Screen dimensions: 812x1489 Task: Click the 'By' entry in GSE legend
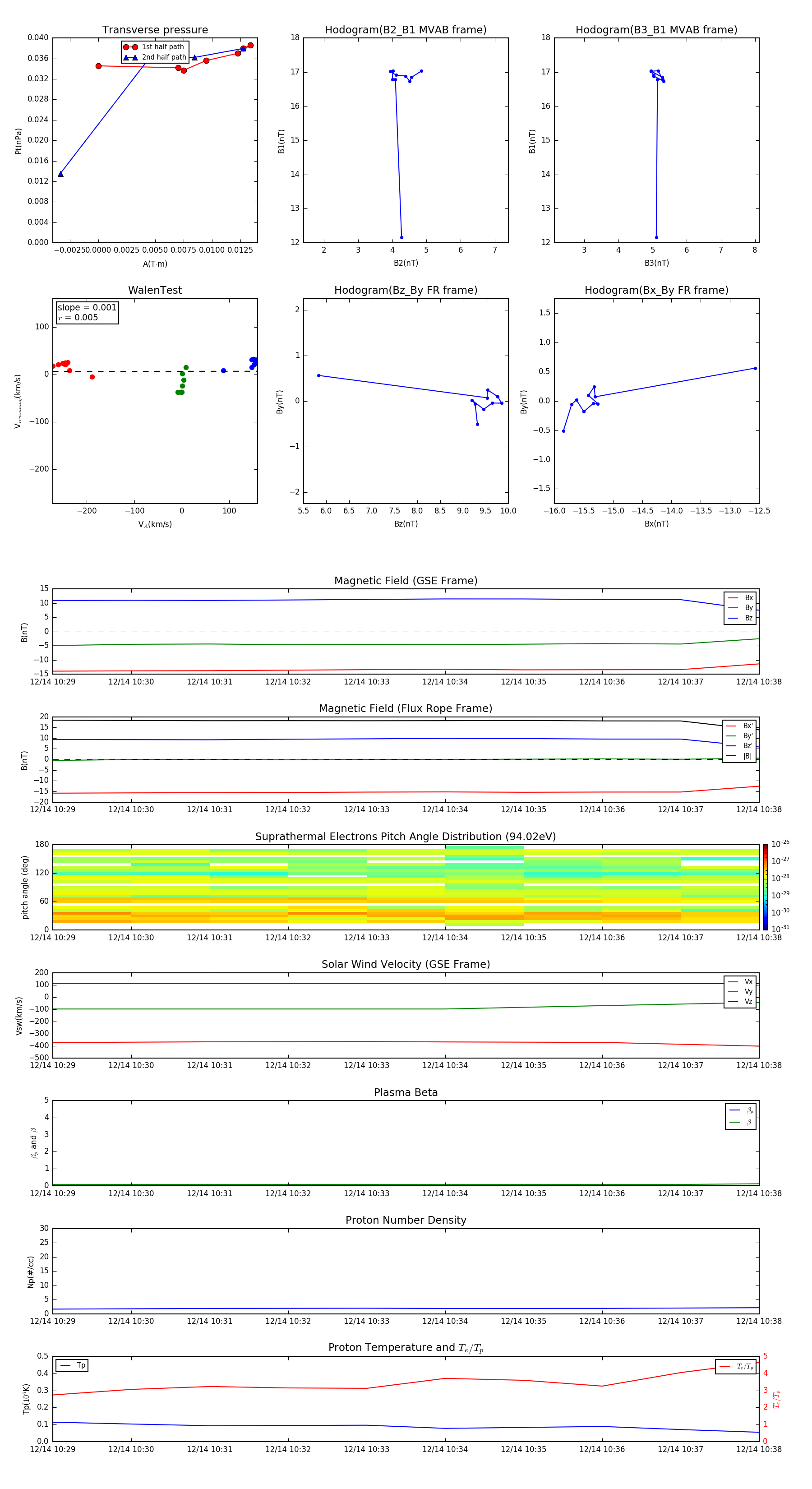740,607
